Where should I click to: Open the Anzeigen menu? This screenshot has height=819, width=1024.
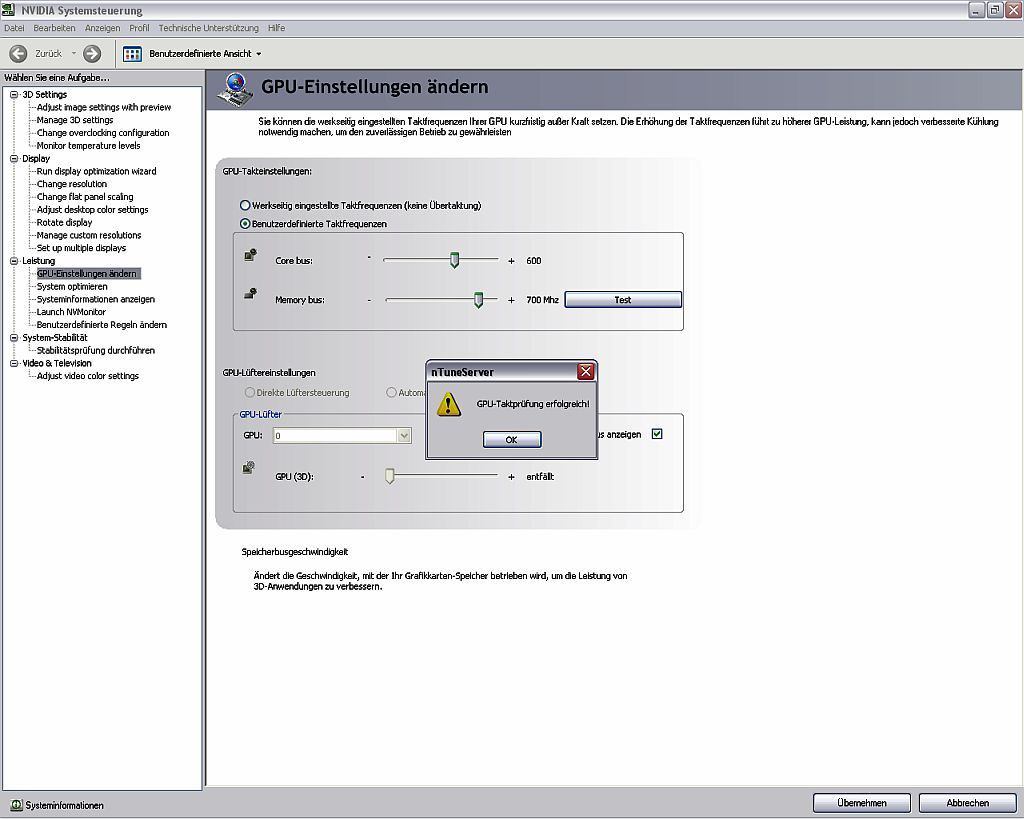pyautogui.click(x=103, y=28)
